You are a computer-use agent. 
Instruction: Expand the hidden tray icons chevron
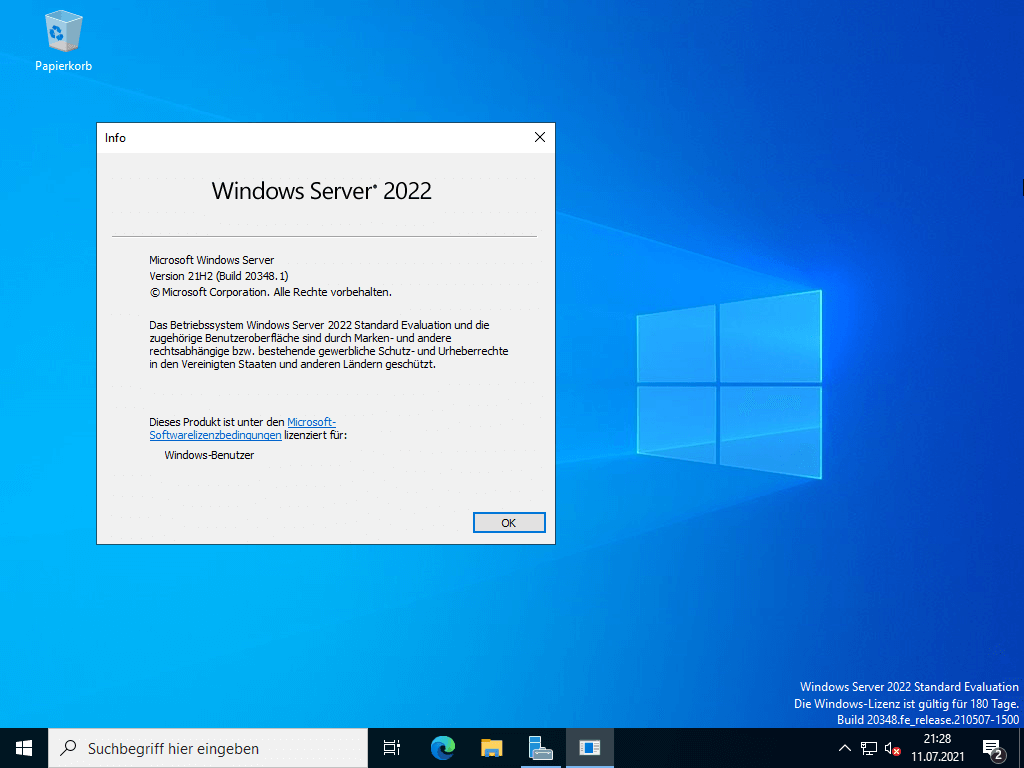point(844,748)
